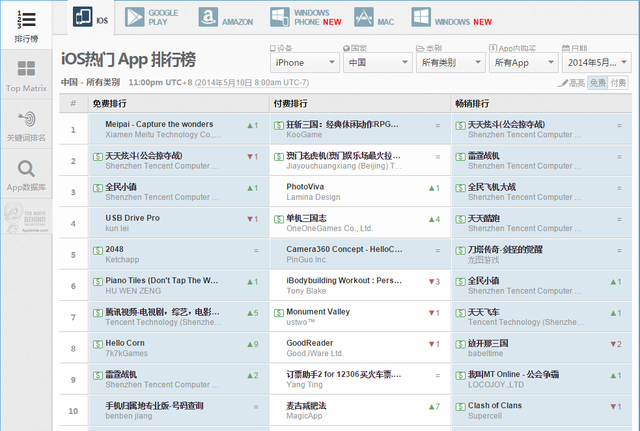Open the iPhone device dropdown
The width and height of the screenshot is (640, 431).
[x=304, y=62]
